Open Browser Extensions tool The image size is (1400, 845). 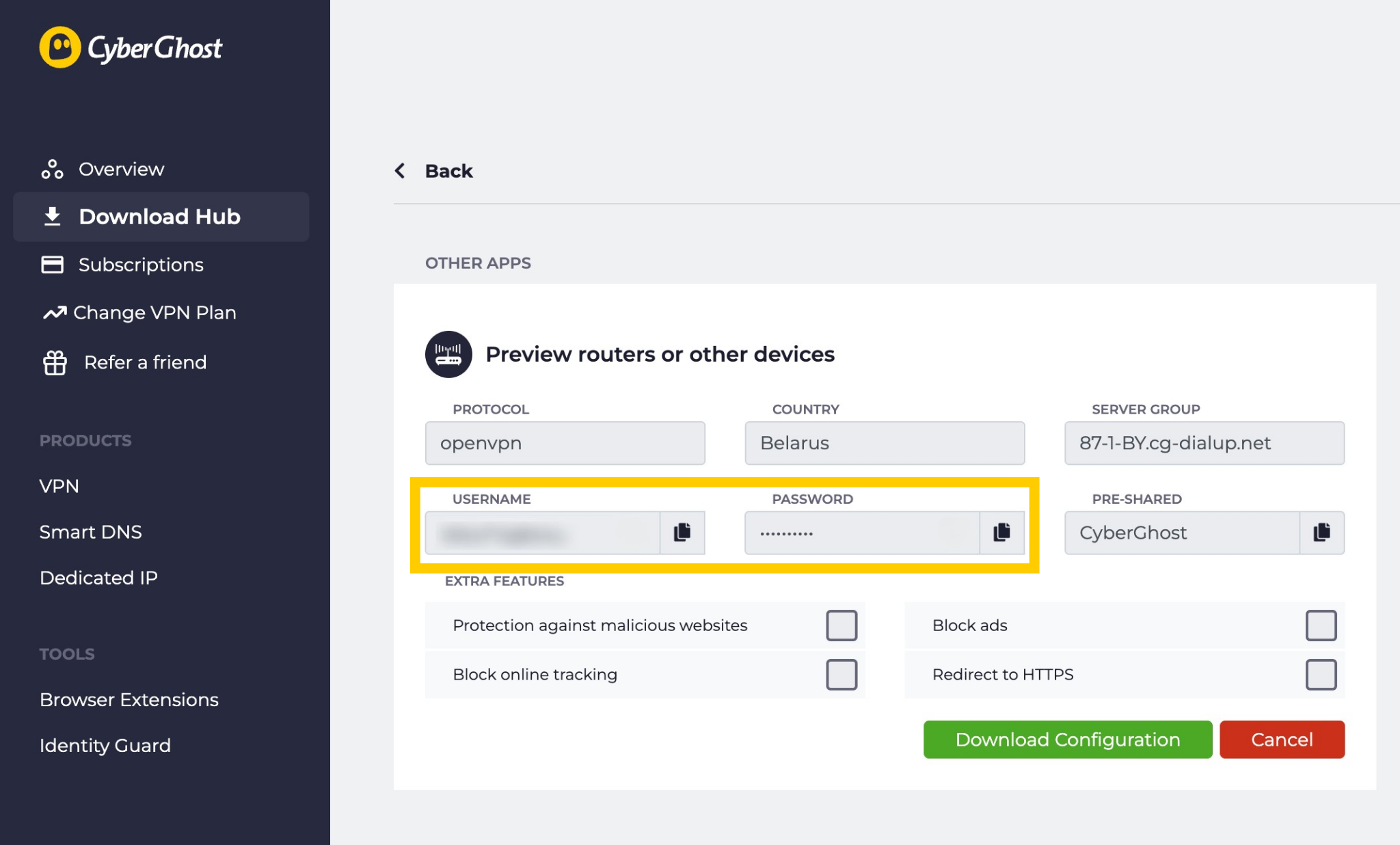click(x=129, y=699)
